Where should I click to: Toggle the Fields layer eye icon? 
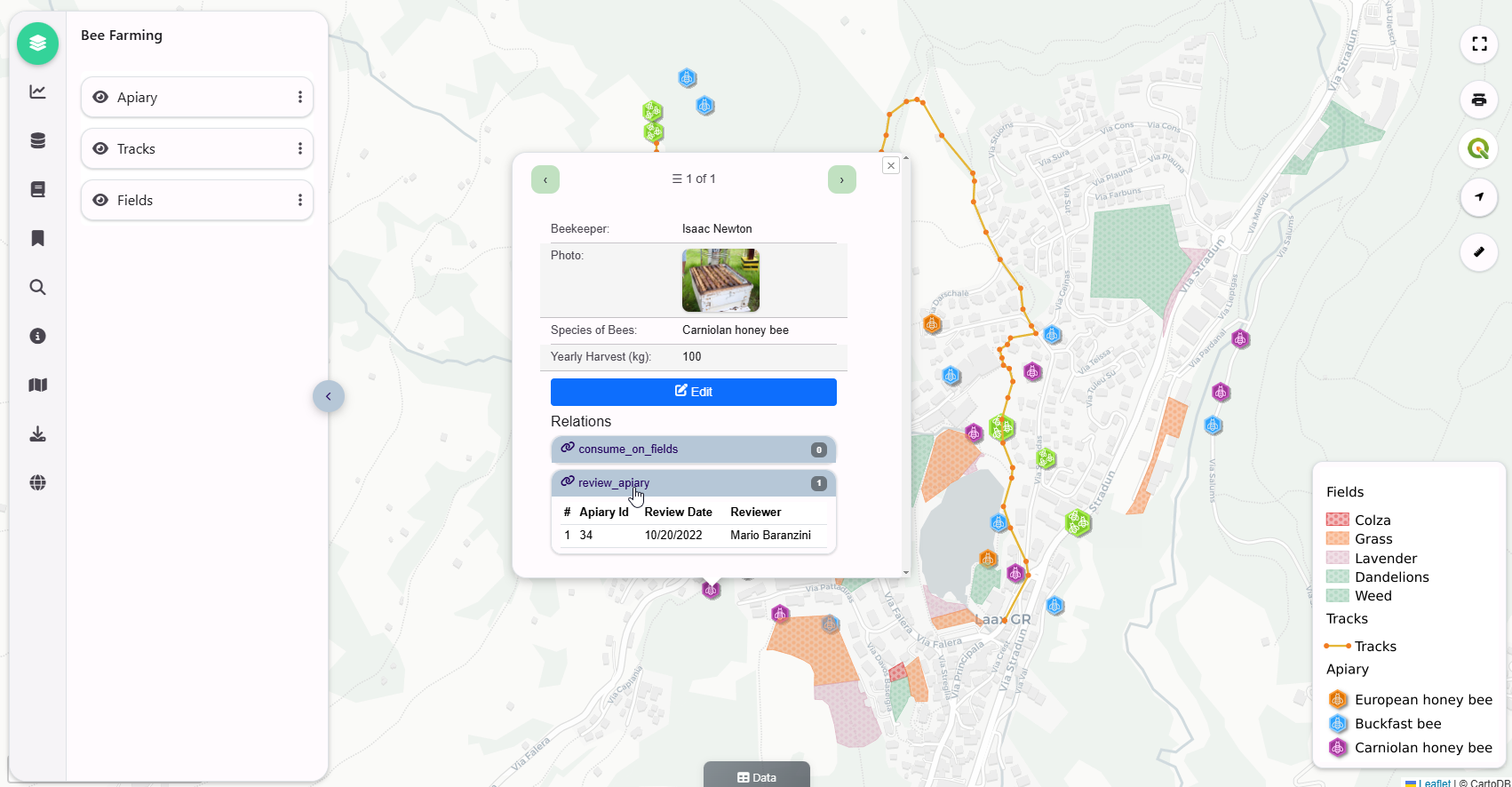(x=100, y=200)
